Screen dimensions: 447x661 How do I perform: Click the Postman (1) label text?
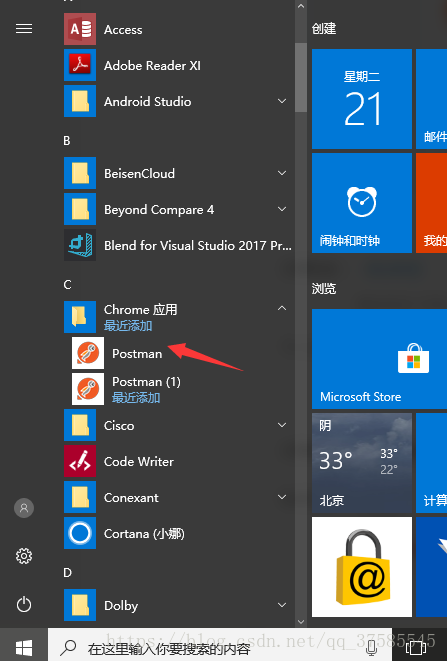click(x=146, y=382)
